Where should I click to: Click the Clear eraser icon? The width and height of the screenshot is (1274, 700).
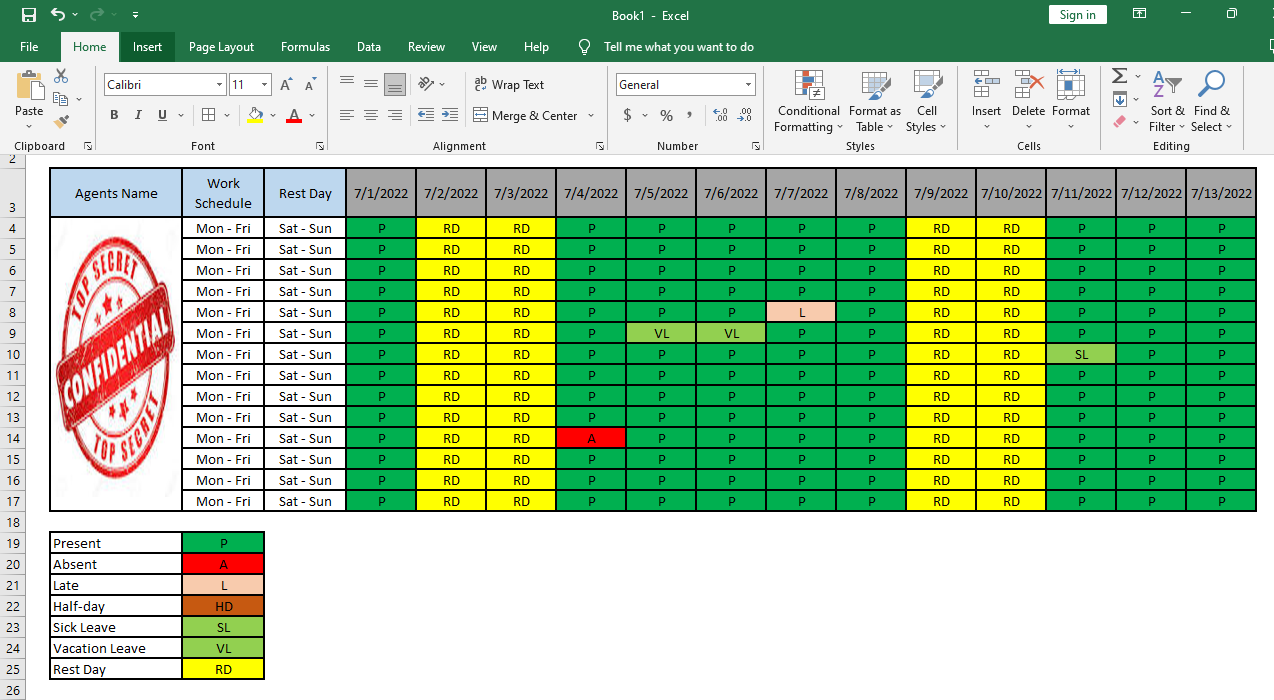(x=1120, y=122)
